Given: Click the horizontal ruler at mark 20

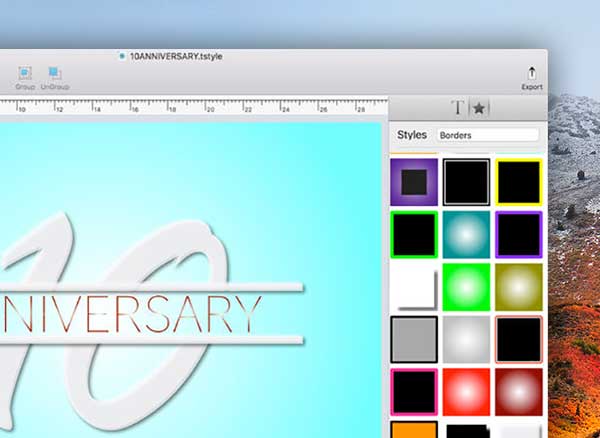Looking at the screenshot, I should [210, 107].
